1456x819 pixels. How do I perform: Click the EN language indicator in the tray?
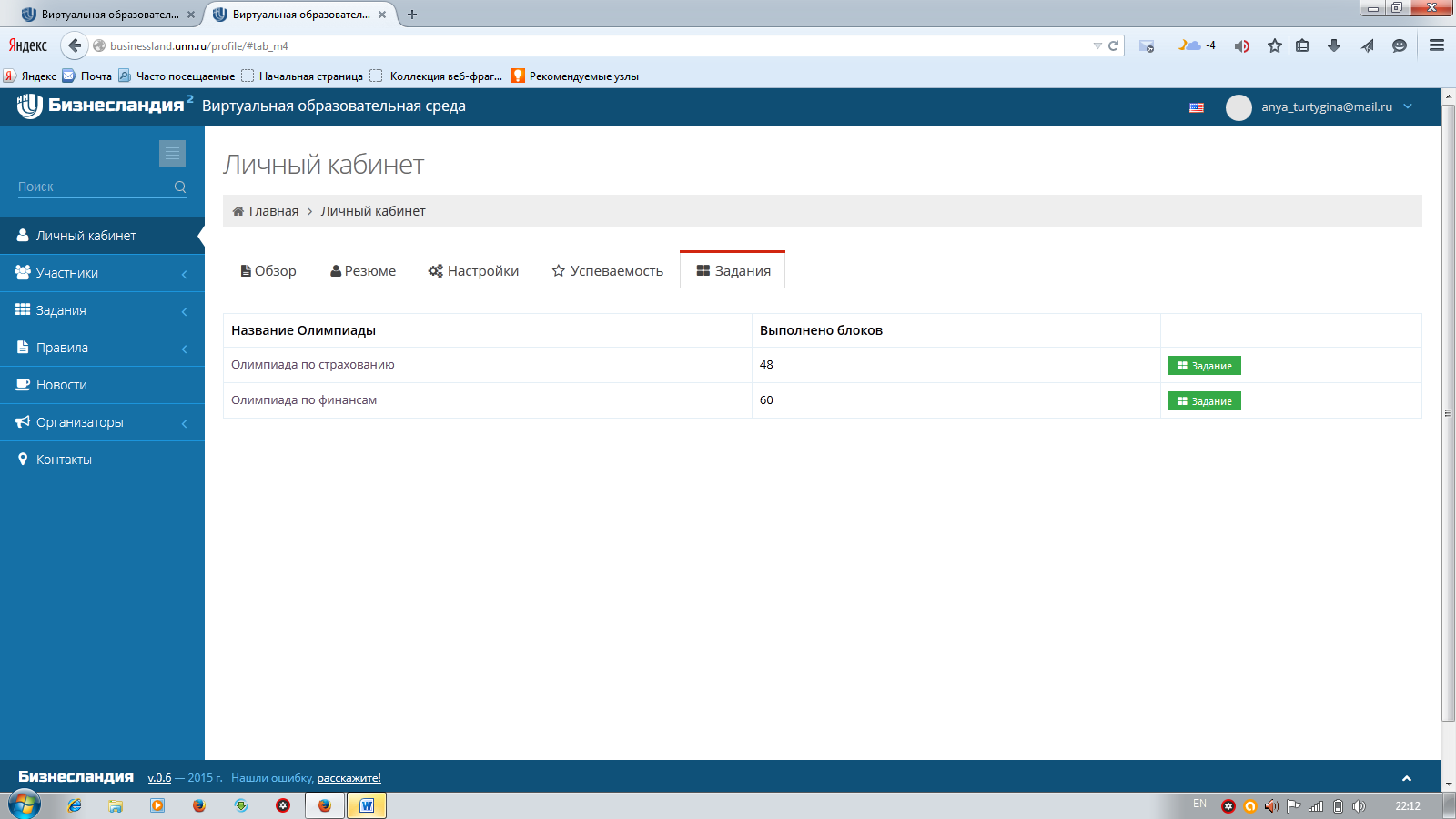point(1199,804)
